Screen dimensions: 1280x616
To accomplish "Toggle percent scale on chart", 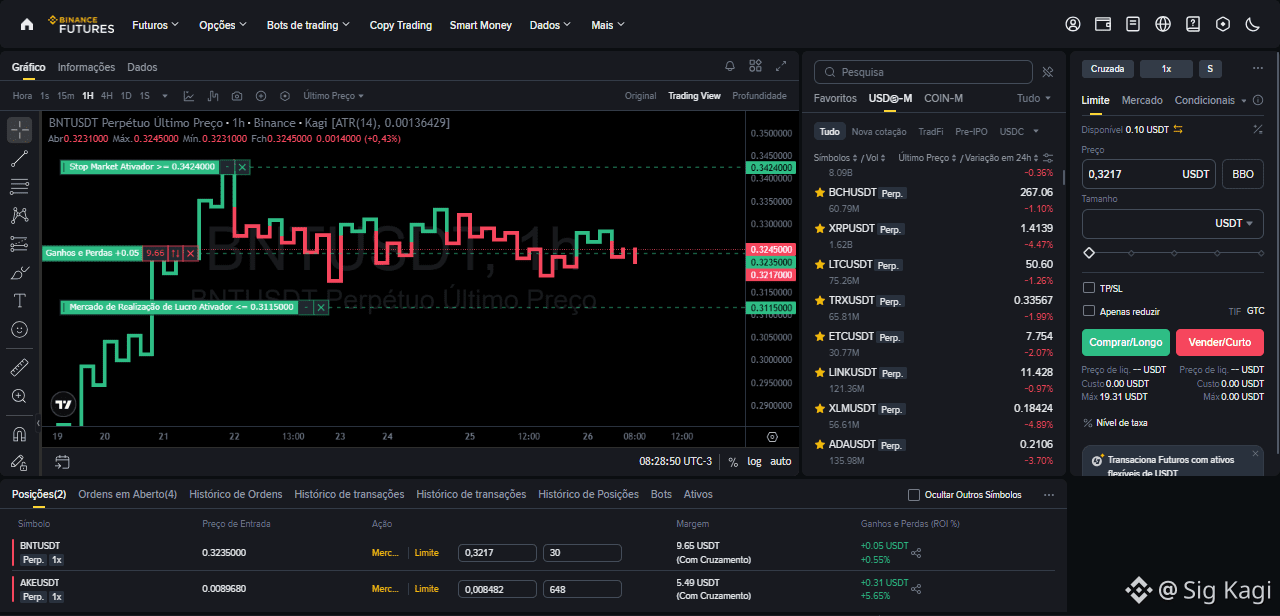I will point(733,462).
